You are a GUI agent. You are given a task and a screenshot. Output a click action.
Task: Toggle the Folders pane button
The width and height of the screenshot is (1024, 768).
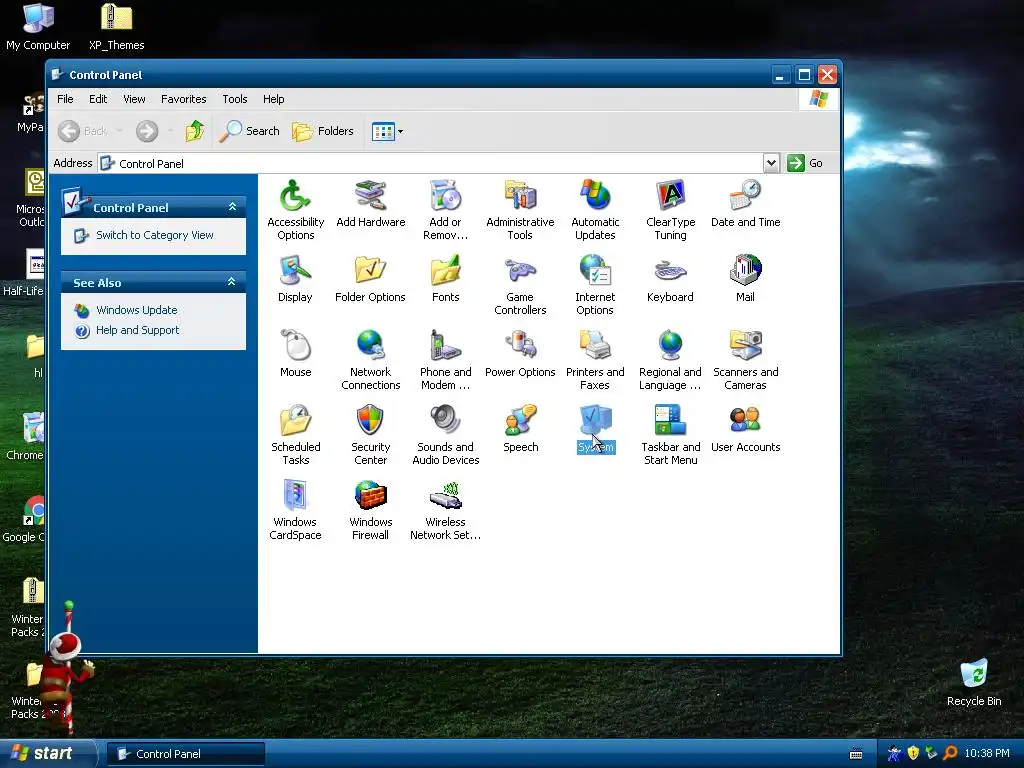click(x=323, y=131)
